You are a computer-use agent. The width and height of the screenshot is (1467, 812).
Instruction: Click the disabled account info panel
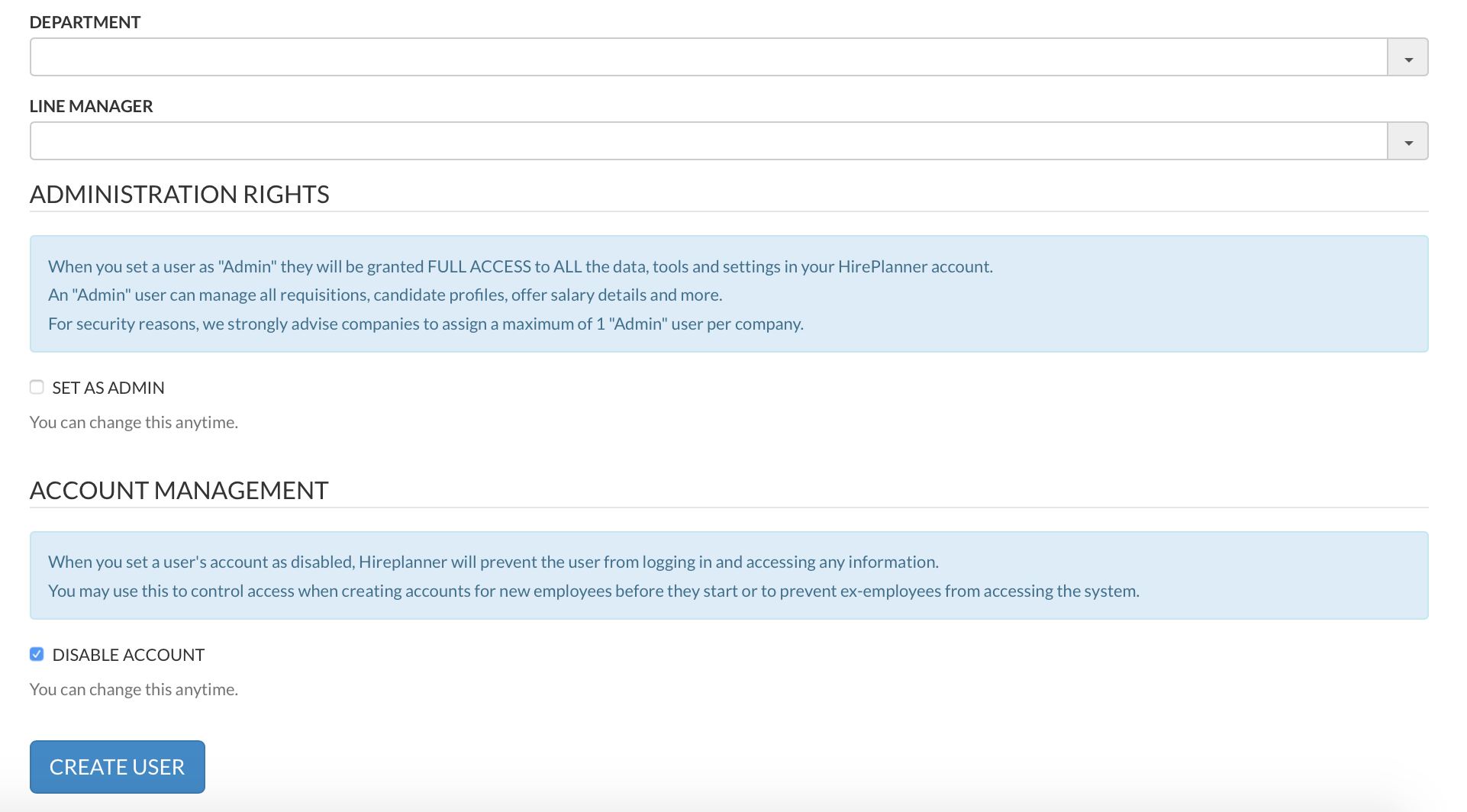pos(729,575)
